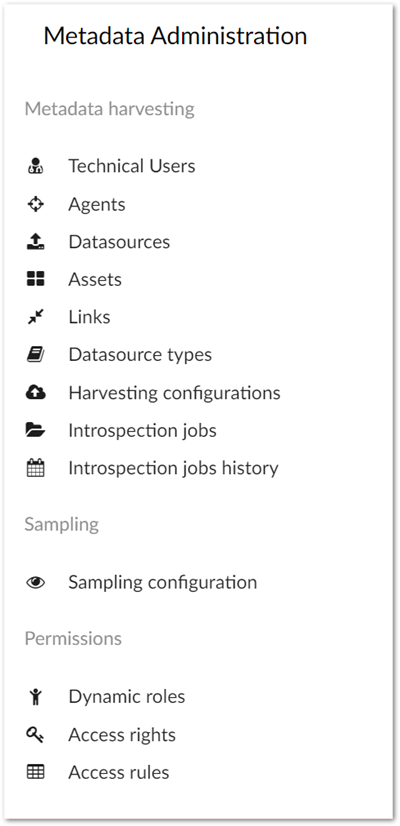This screenshot has height=826, width=400.
Task: Click the Agents crosshair icon
Action: tap(35, 204)
